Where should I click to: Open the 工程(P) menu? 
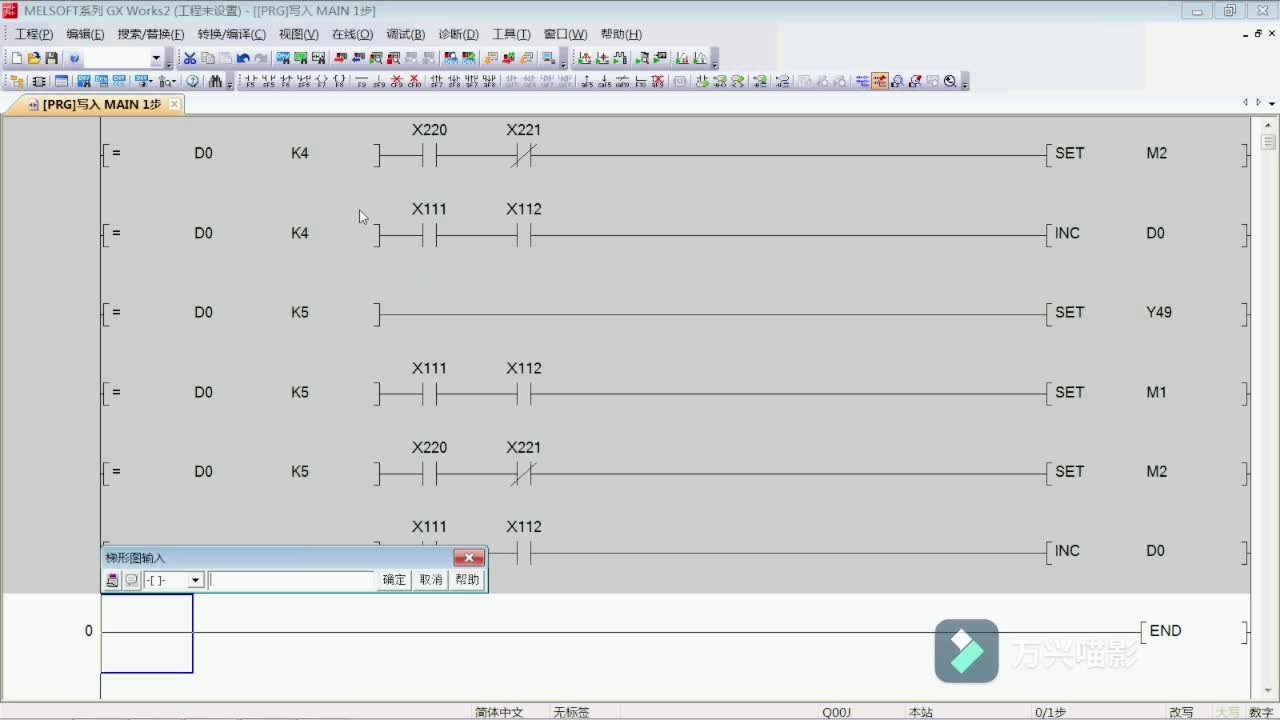(x=33, y=34)
